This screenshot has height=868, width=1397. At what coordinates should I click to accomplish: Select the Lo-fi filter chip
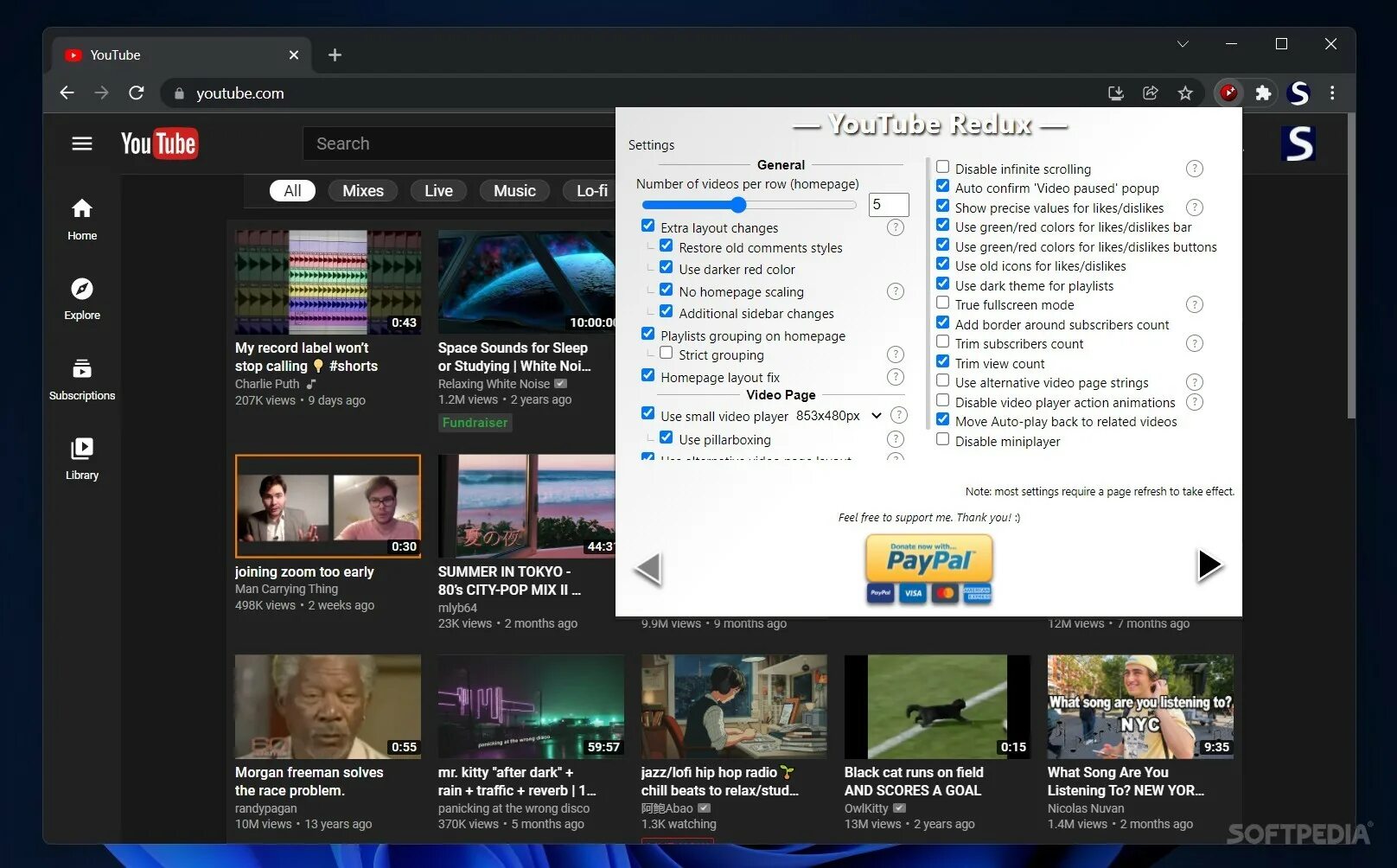coord(591,191)
